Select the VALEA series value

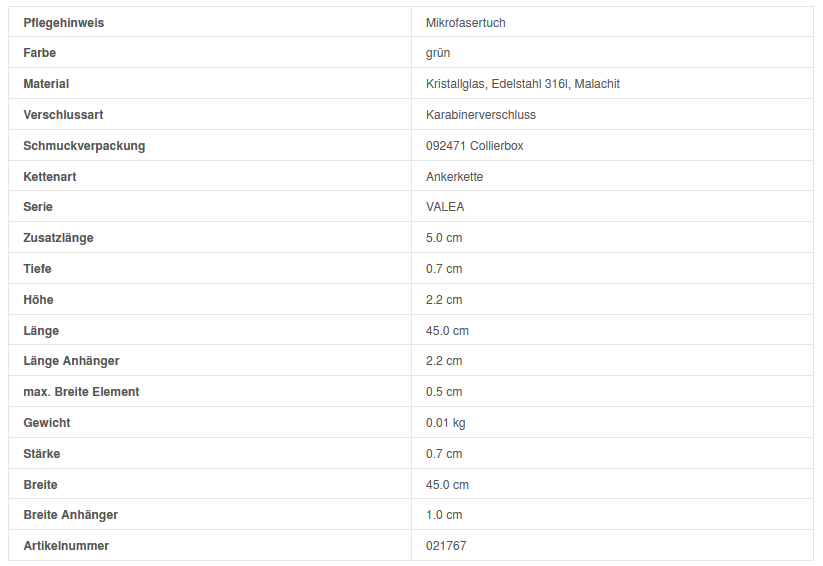445,207
